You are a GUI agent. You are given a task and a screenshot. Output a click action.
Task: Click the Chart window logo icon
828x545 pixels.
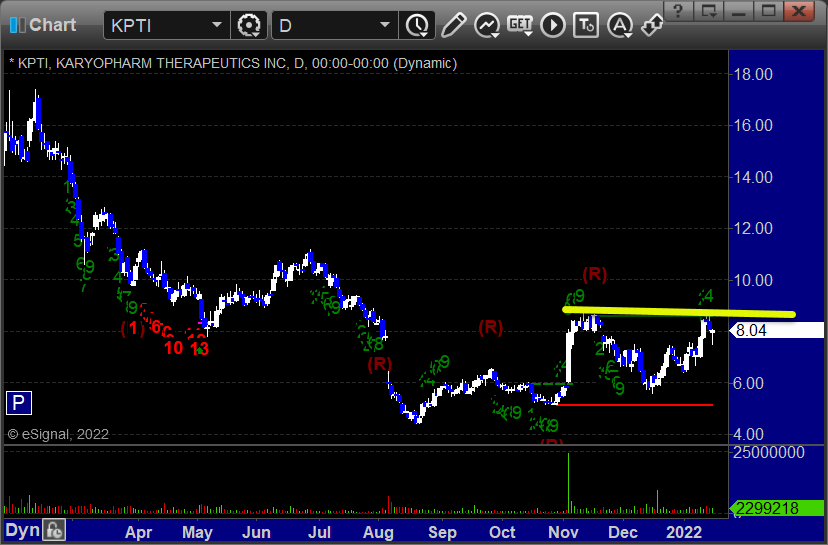click(x=17, y=25)
